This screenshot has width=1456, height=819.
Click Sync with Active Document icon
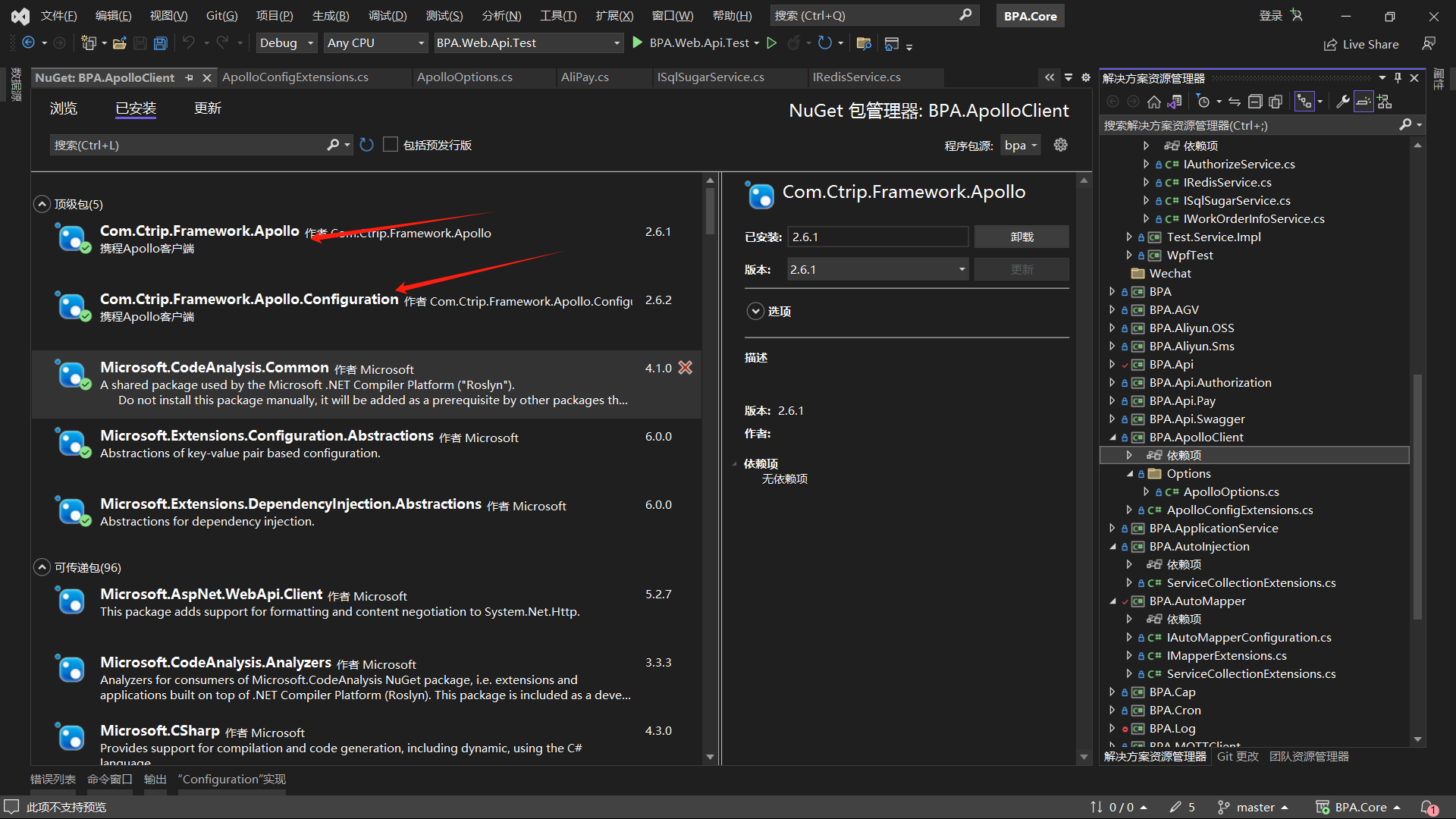point(1235,102)
